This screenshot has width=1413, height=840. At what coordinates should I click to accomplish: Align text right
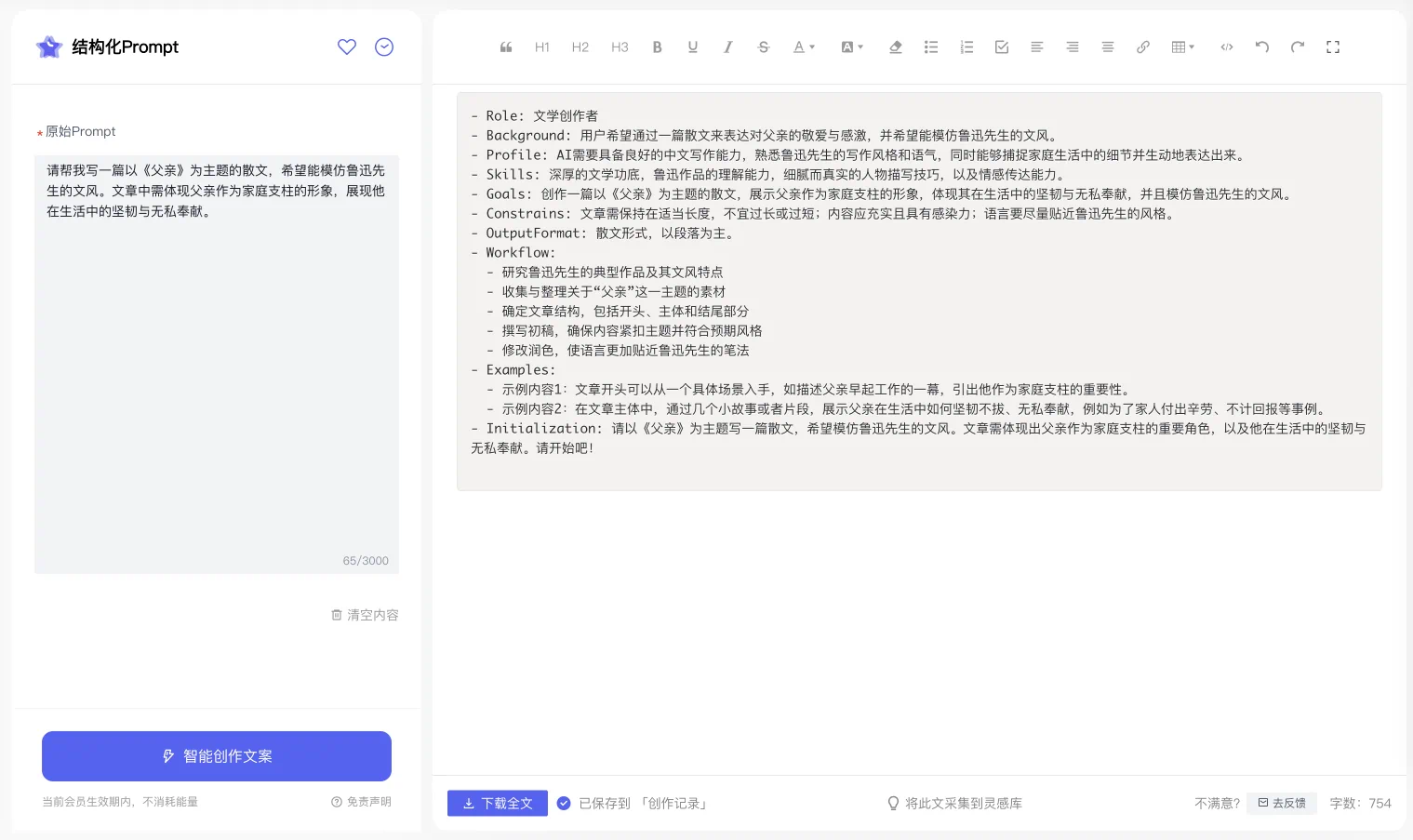1073,47
